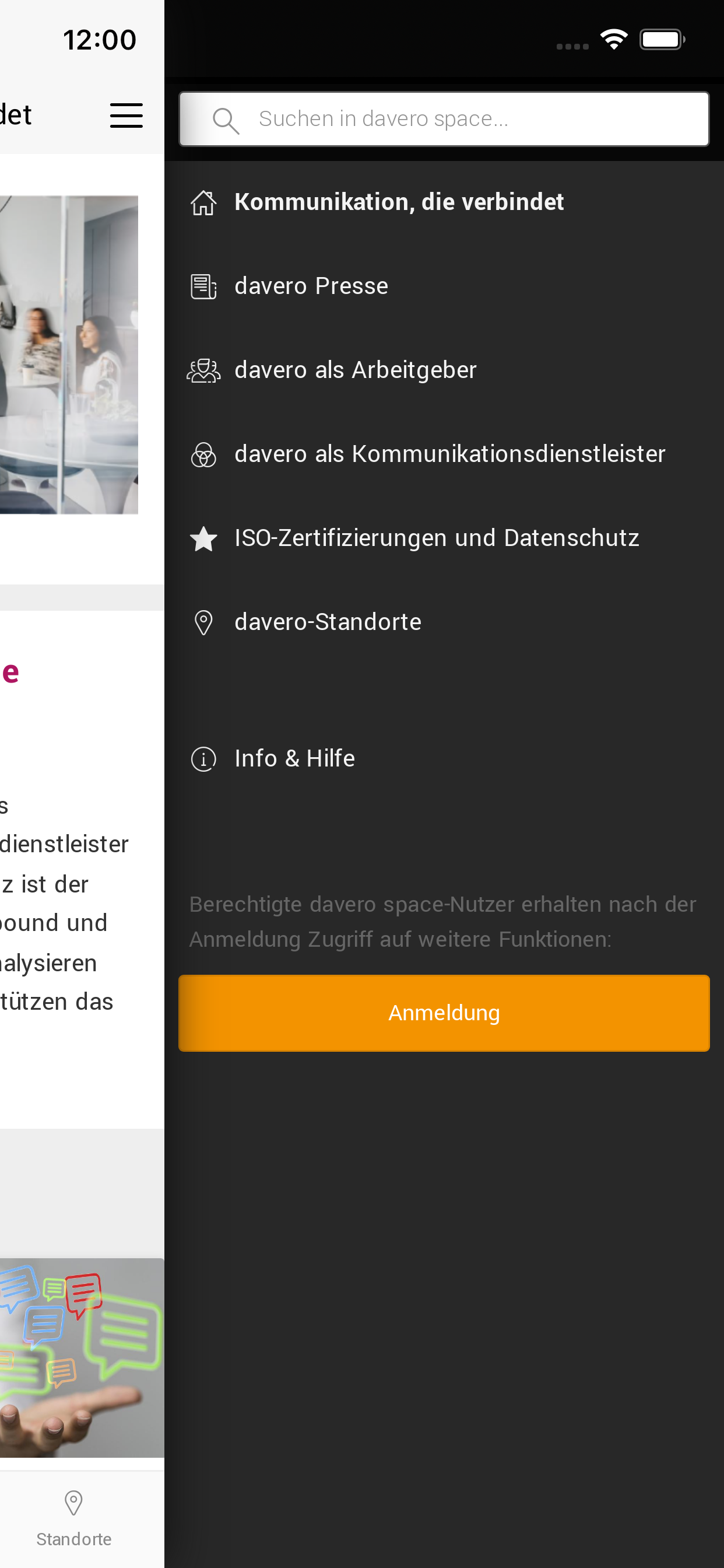Click the newspaper icon for Presse

pos(203,286)
